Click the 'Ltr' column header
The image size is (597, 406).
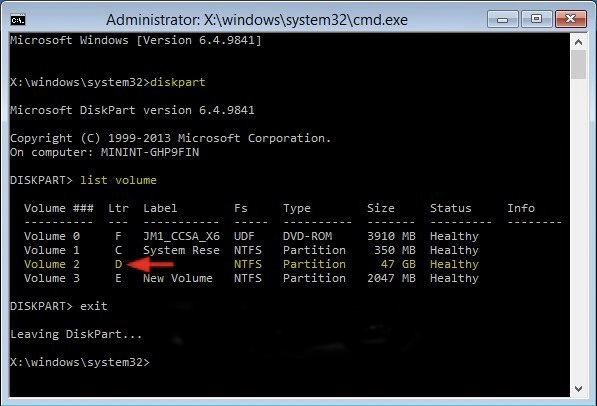pyautogui.click(x=118, y=208)
